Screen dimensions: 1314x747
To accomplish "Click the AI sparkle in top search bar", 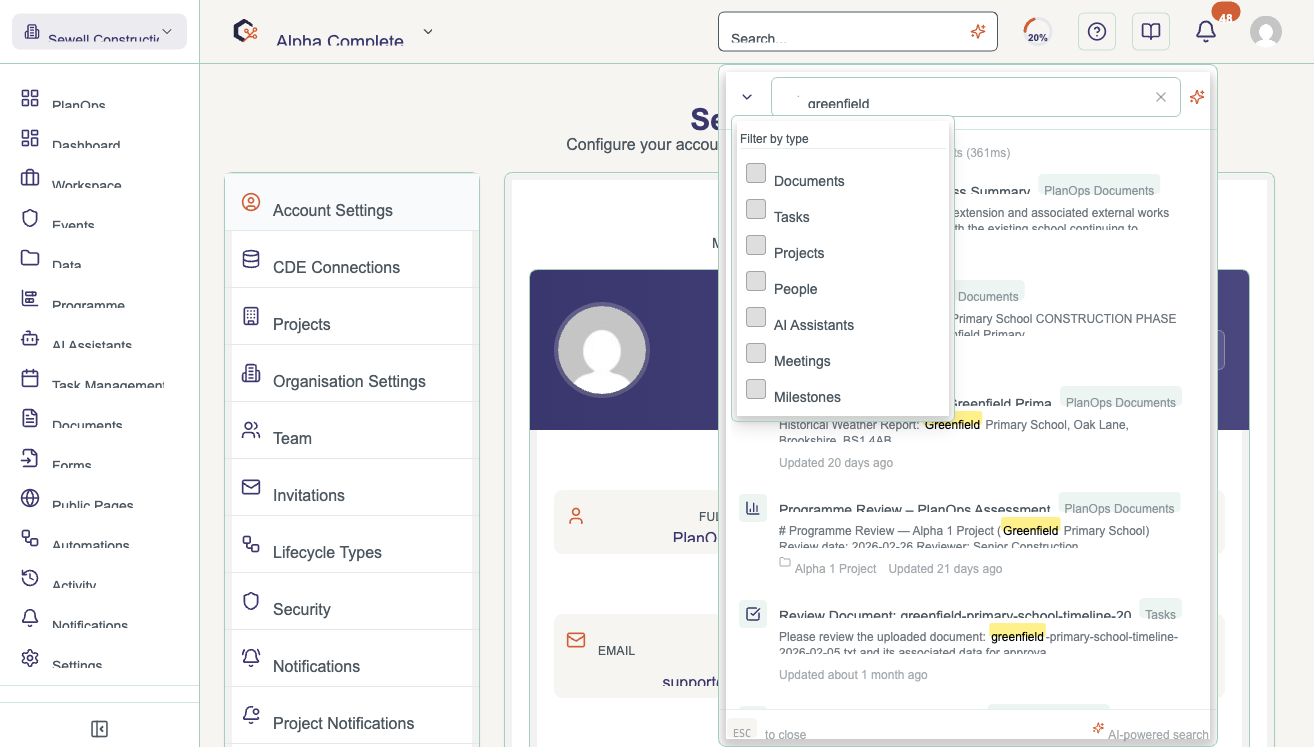I will (x=978, y=32).
